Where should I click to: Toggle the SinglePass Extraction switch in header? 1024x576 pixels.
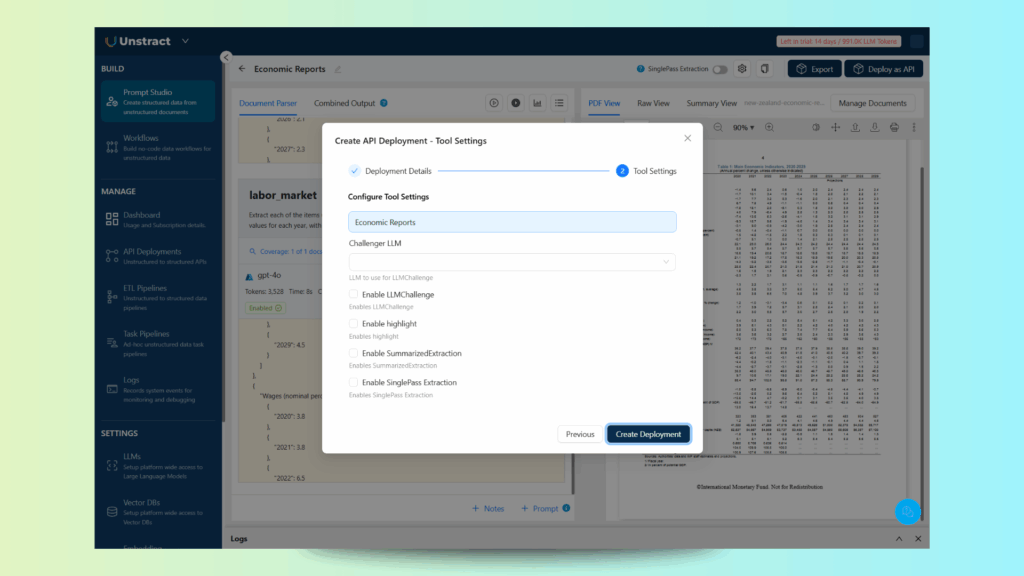coord(720,69)
